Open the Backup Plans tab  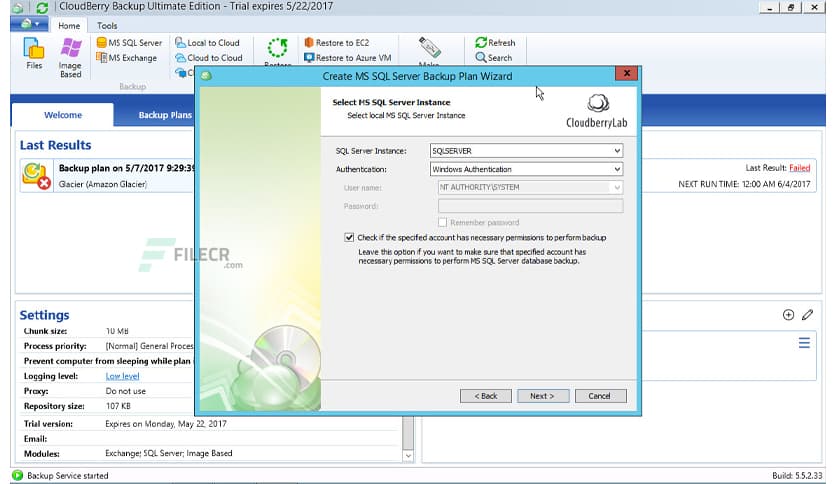click(165, 115)
